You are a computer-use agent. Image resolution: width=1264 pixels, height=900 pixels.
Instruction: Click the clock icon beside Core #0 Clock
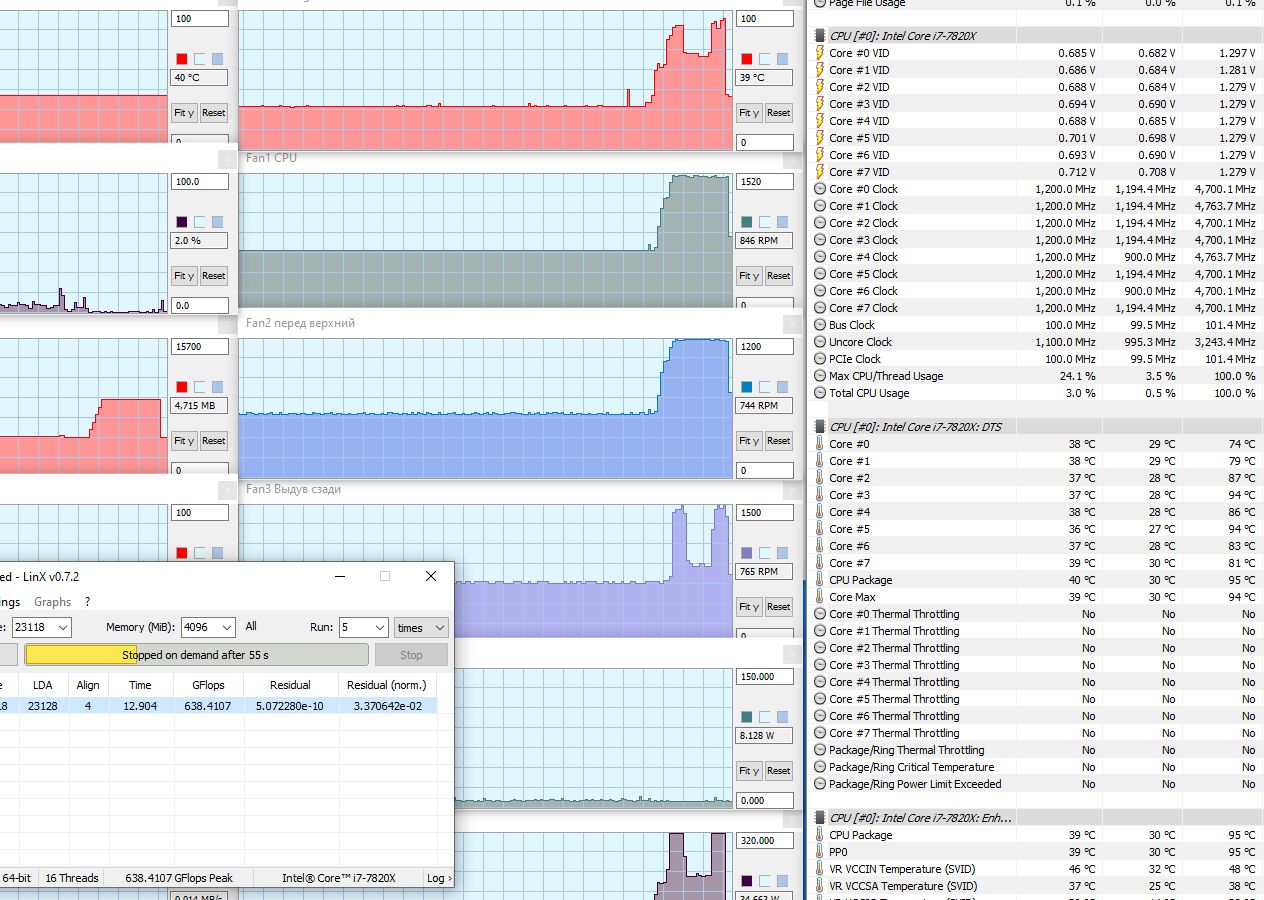(820, 189)
